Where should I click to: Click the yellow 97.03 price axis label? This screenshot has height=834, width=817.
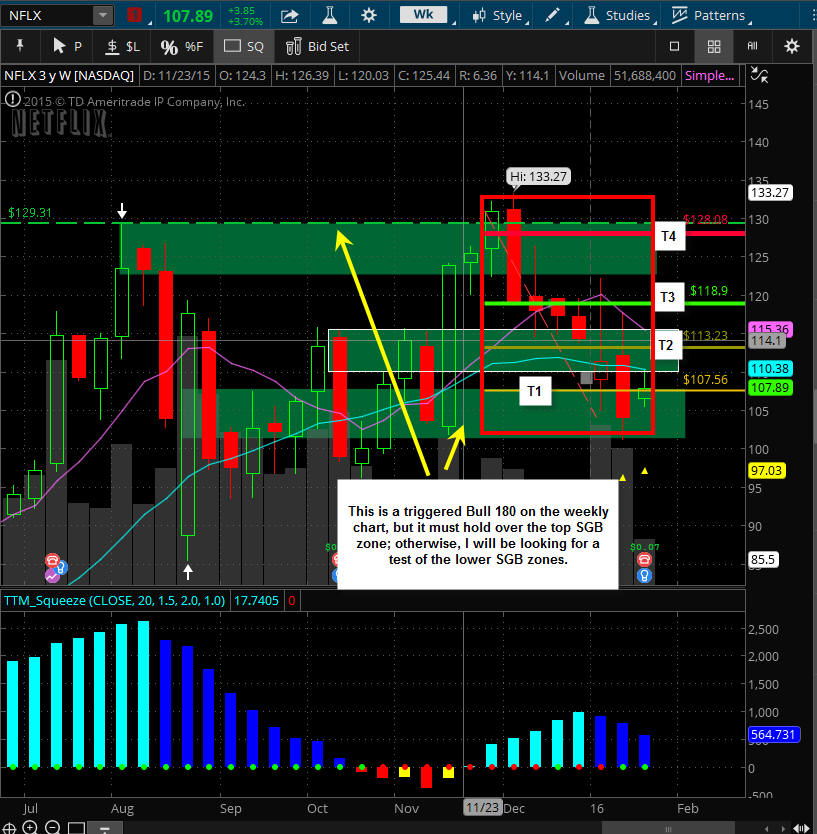point(766,470)
